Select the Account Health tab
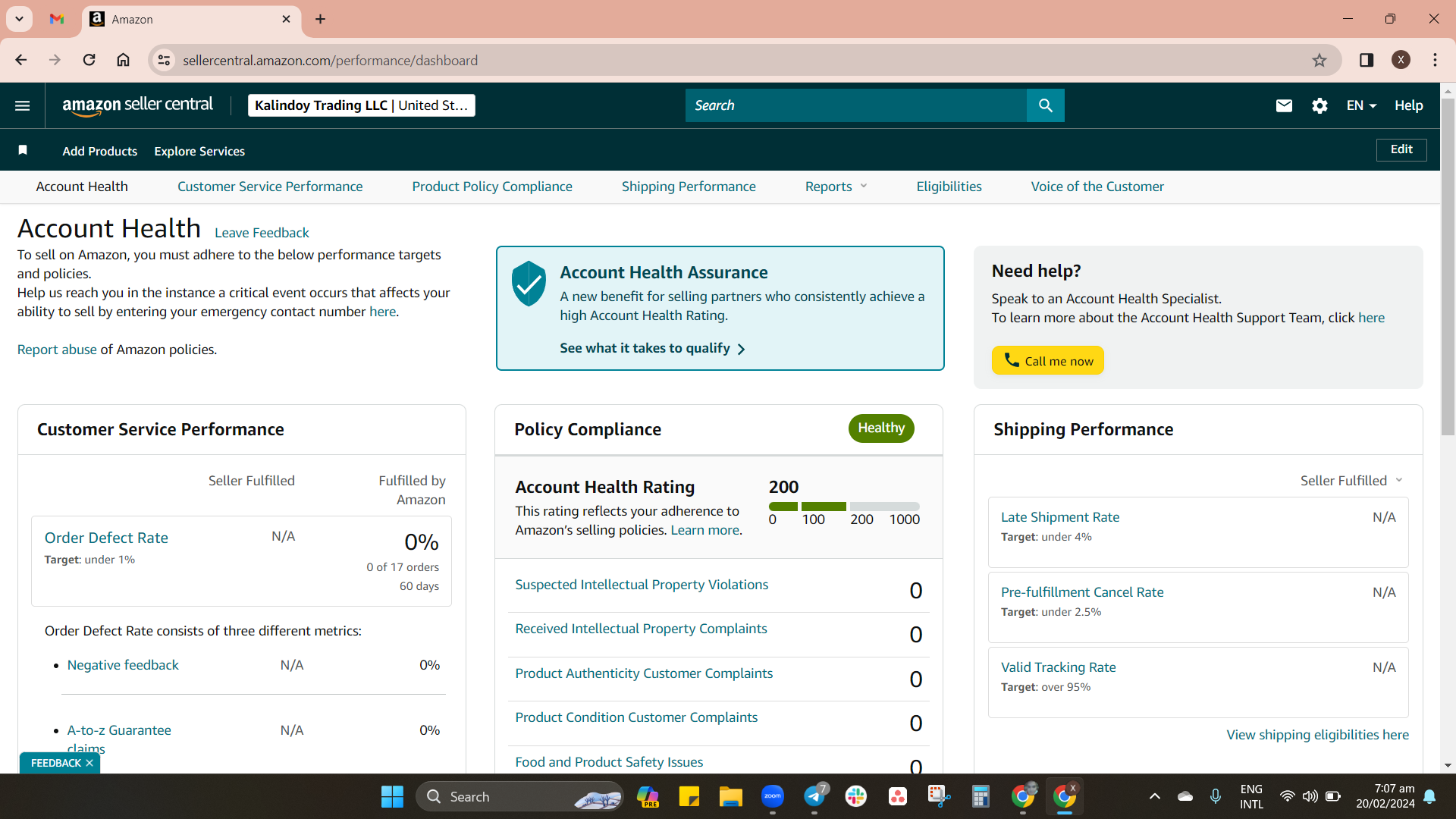 (82, 187)
